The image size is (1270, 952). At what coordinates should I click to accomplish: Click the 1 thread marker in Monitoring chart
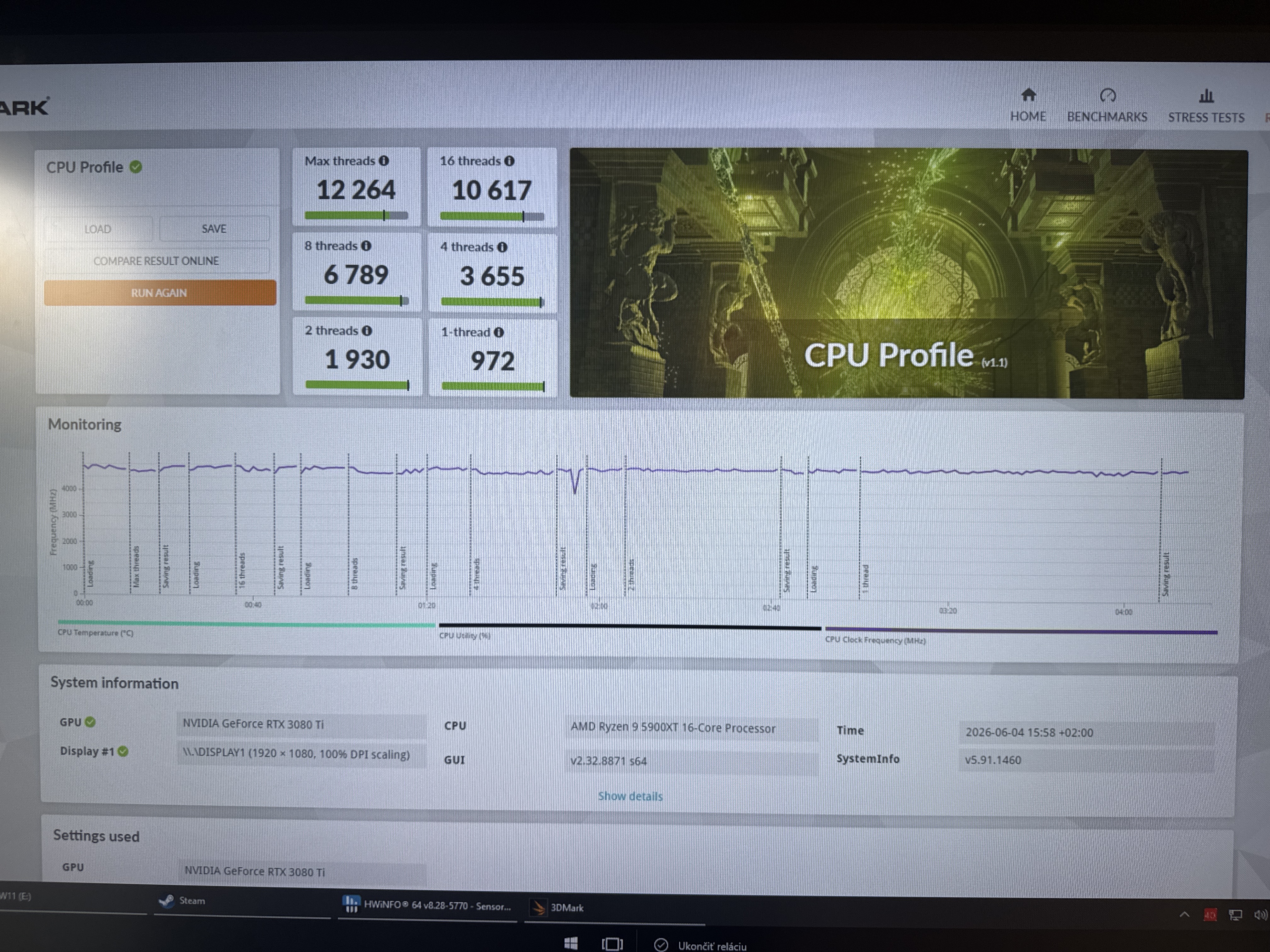(866, 578)
